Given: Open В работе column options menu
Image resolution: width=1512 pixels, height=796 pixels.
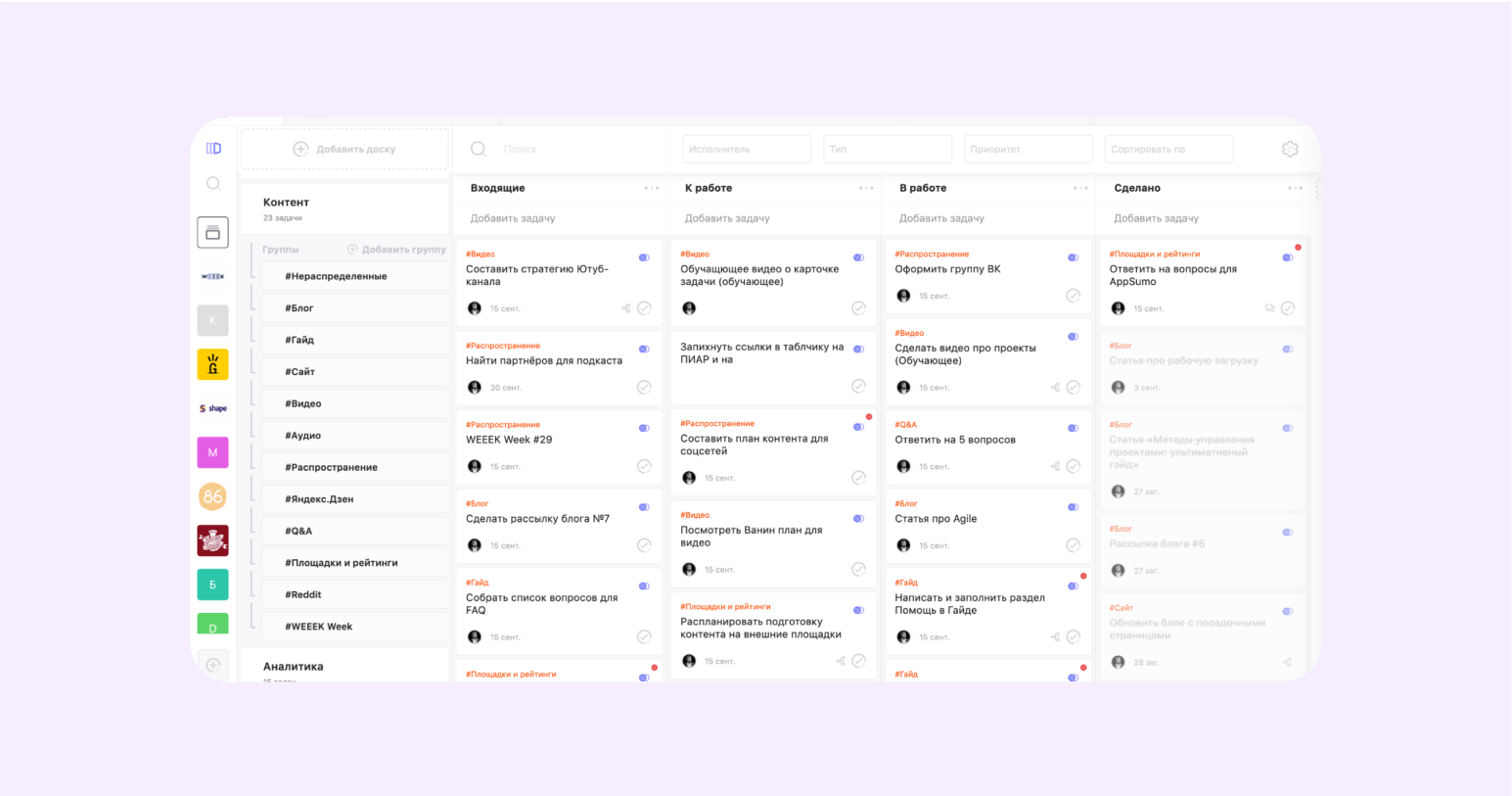Looking at the screenshot, I should point(1080,188).
